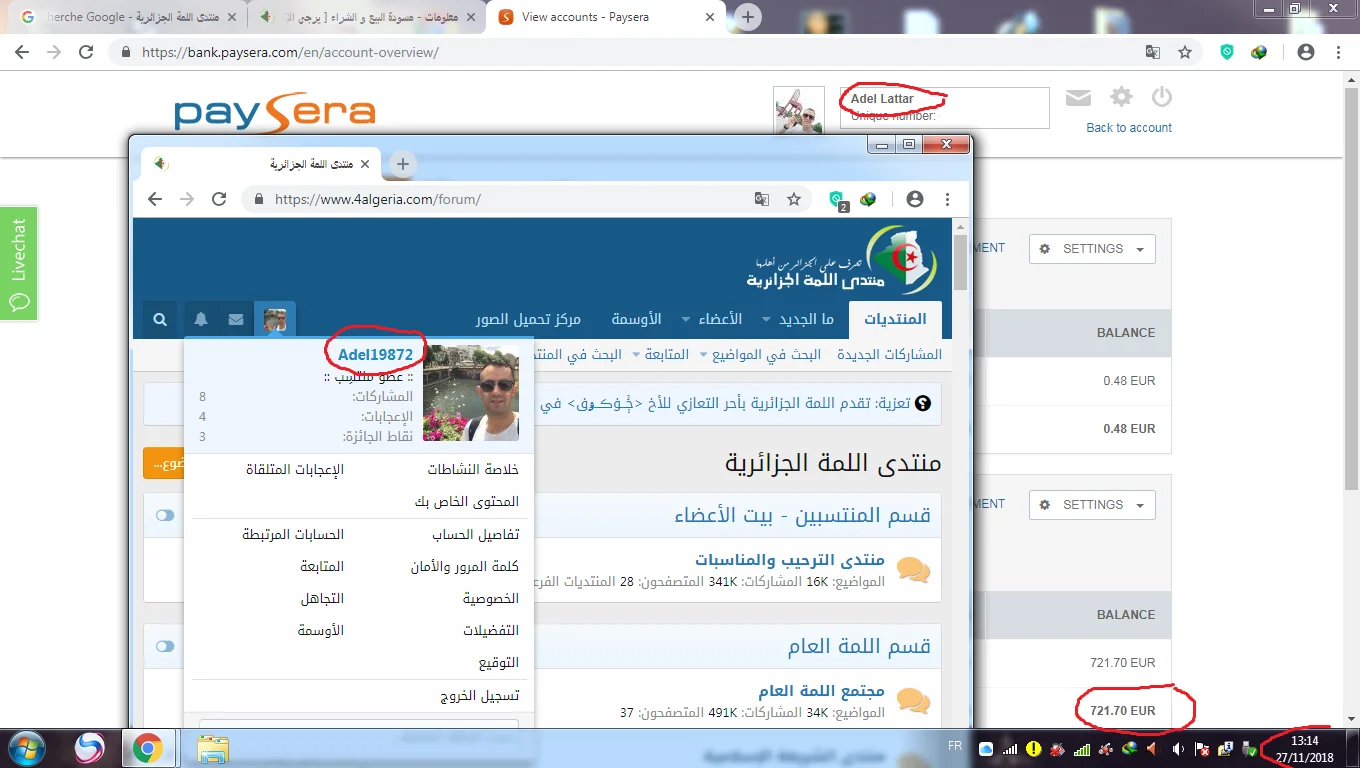
Task: Toggle collapse of قسم اللمة العام category
Action: coord(165,647)
